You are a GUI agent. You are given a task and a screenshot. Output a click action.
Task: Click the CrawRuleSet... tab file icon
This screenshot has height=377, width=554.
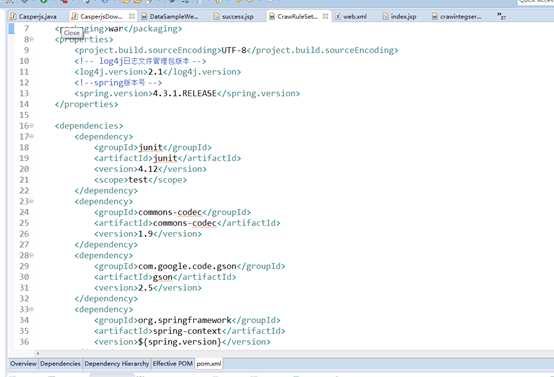coord(272,16)
